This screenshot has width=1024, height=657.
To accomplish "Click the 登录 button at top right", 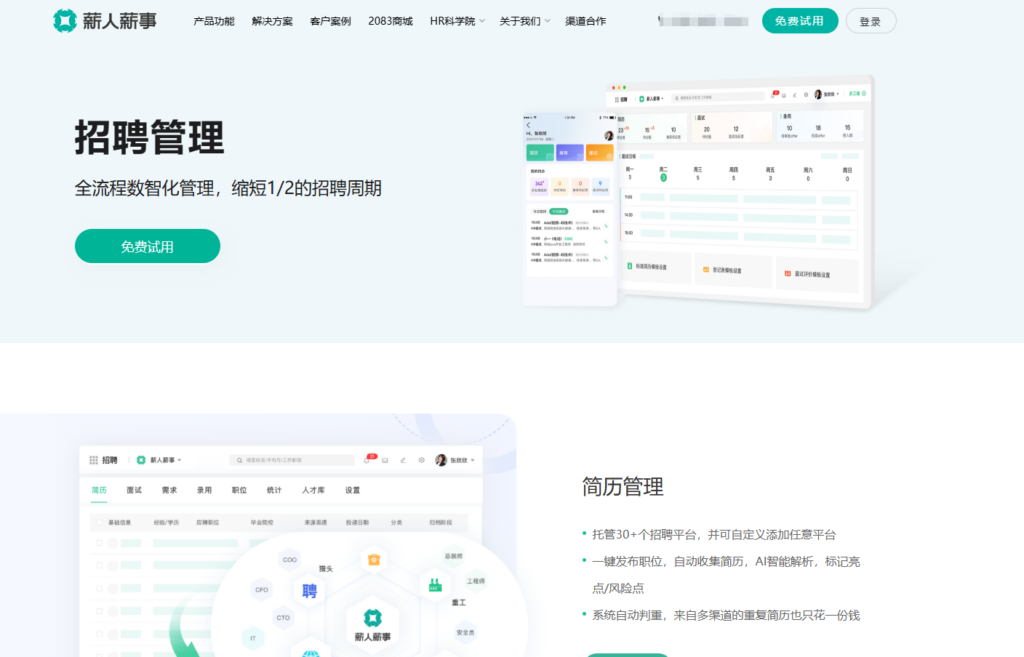I will tap(870, 20).
